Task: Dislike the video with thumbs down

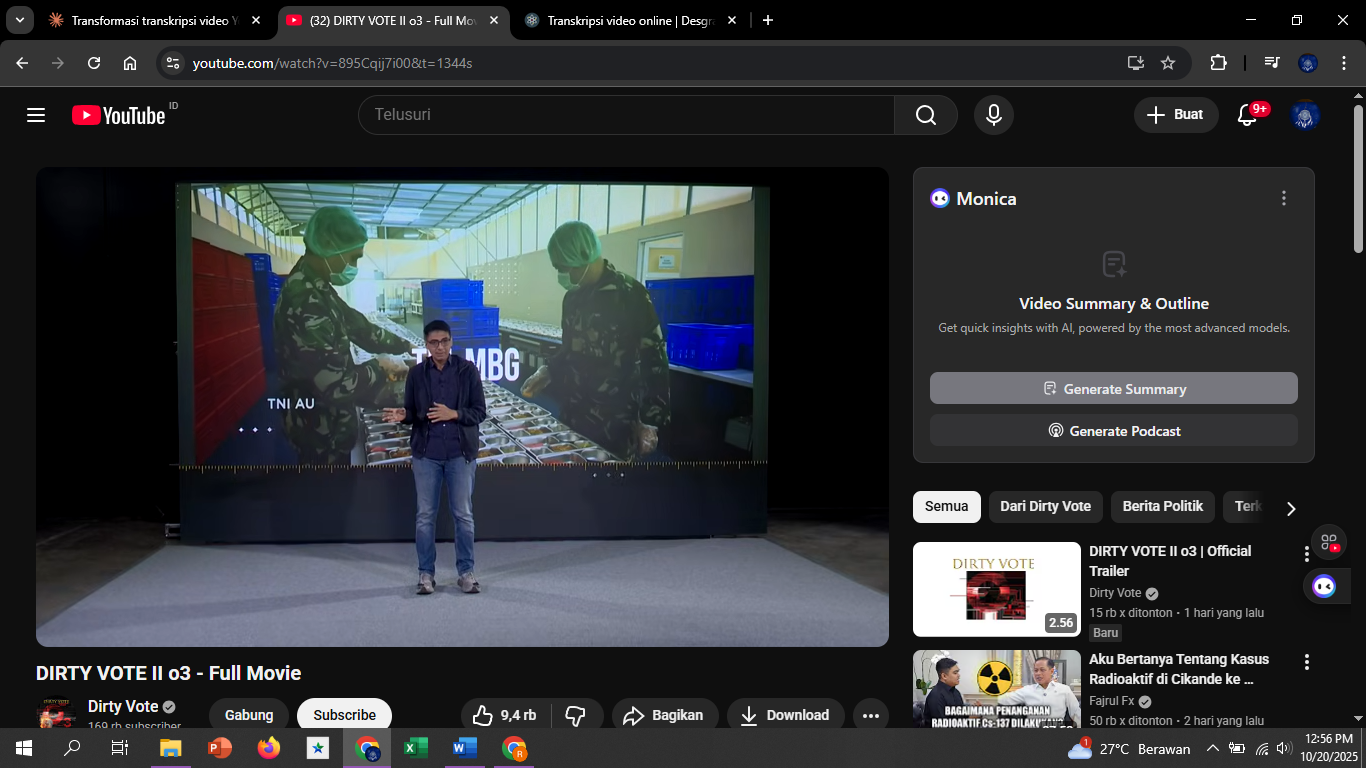Action: coord(575,715)
